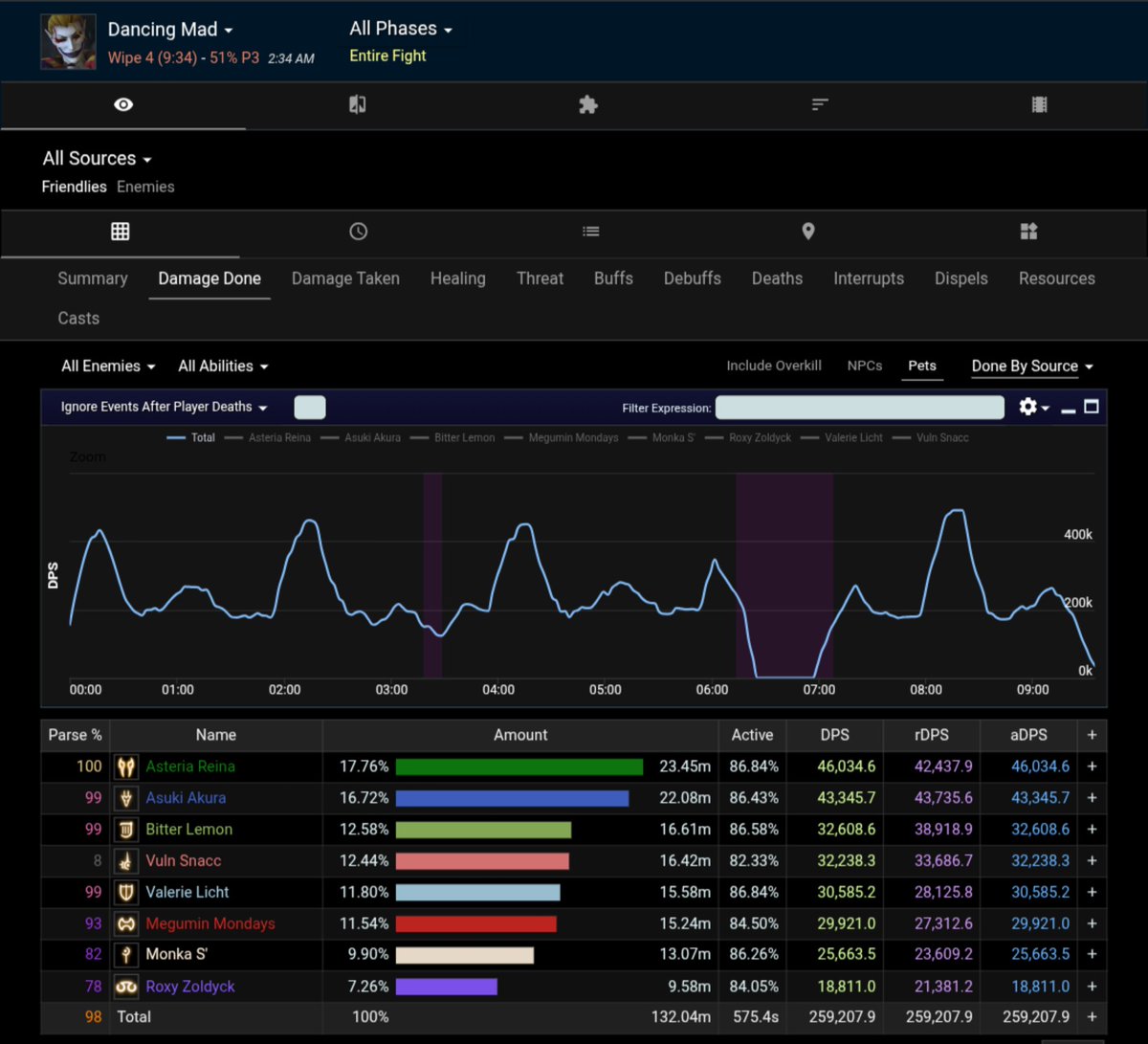
Task: Select the sorted lines rankings icon tab
Action: coord(820,105)
